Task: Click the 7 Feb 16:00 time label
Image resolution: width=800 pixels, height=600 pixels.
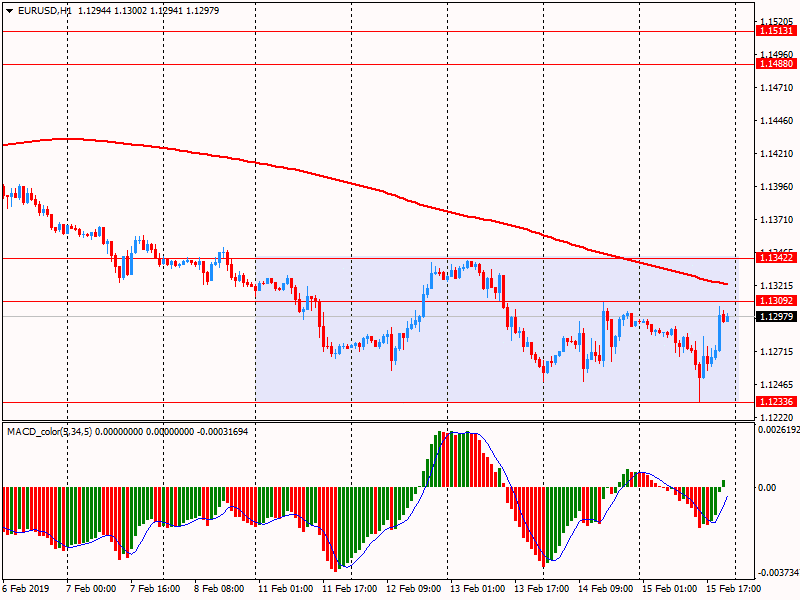Action: pyautogui.click(x=155, y=588)
